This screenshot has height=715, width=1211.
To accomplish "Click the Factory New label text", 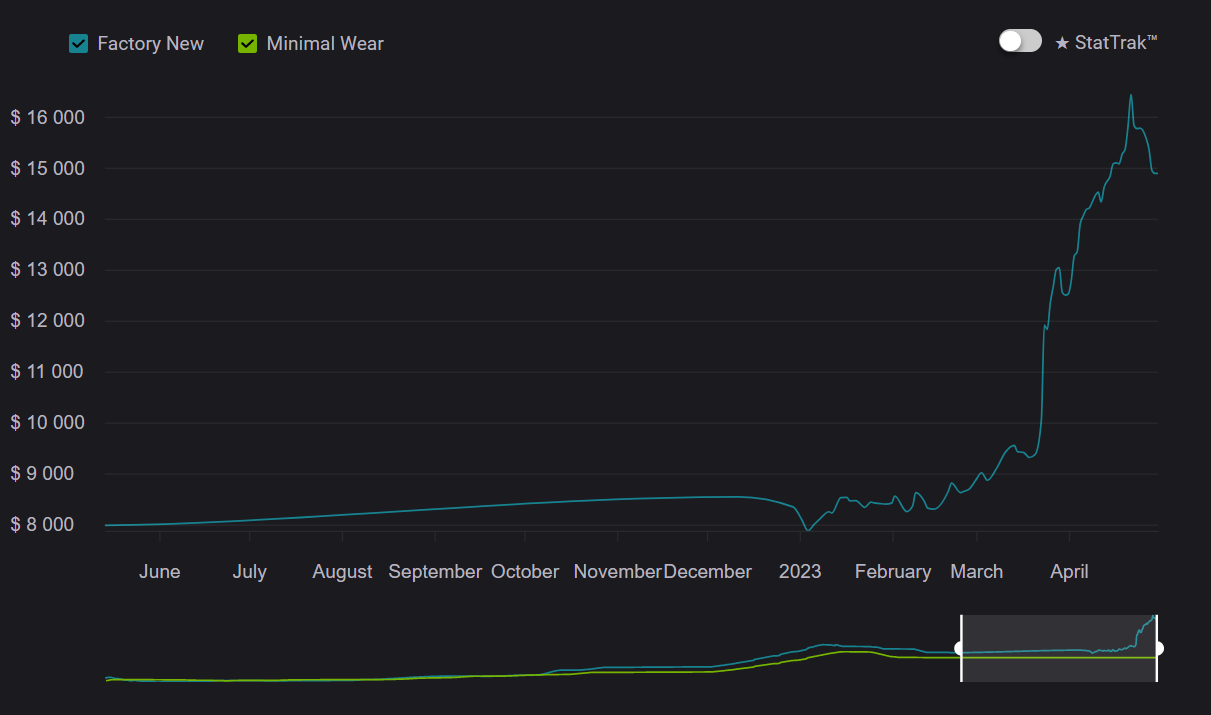I will point(150,43).
